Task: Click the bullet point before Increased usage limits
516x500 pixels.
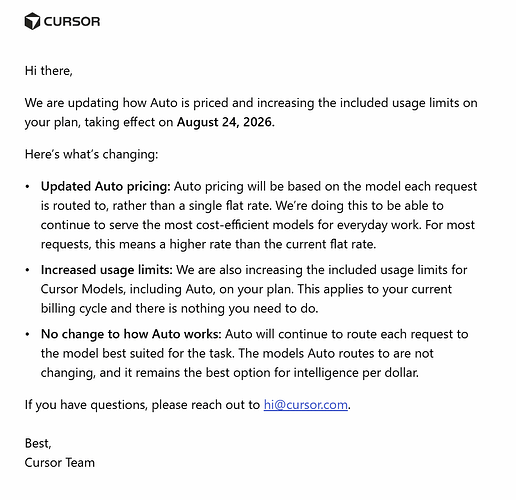Action: pos(28,270)
